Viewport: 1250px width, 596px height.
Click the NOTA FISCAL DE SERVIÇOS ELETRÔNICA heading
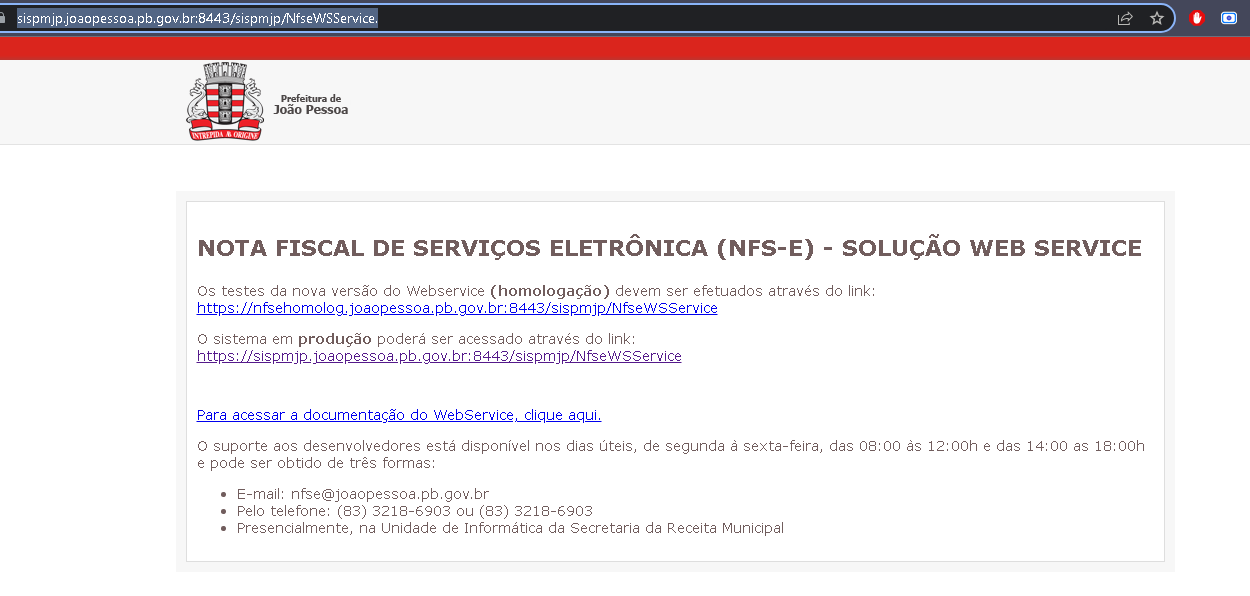pos(669,248)
